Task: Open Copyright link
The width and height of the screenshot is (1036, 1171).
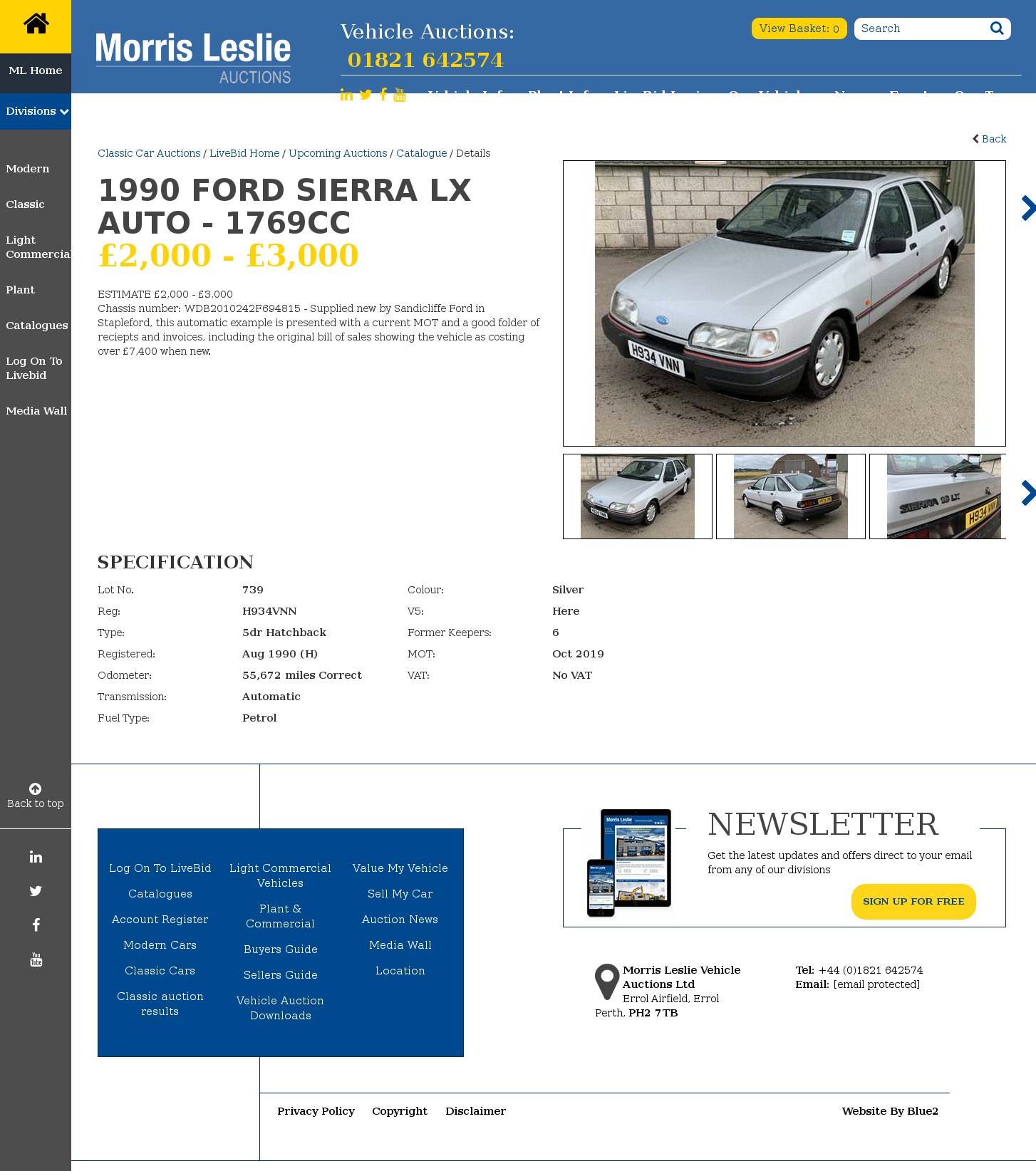Action: 400,1111
